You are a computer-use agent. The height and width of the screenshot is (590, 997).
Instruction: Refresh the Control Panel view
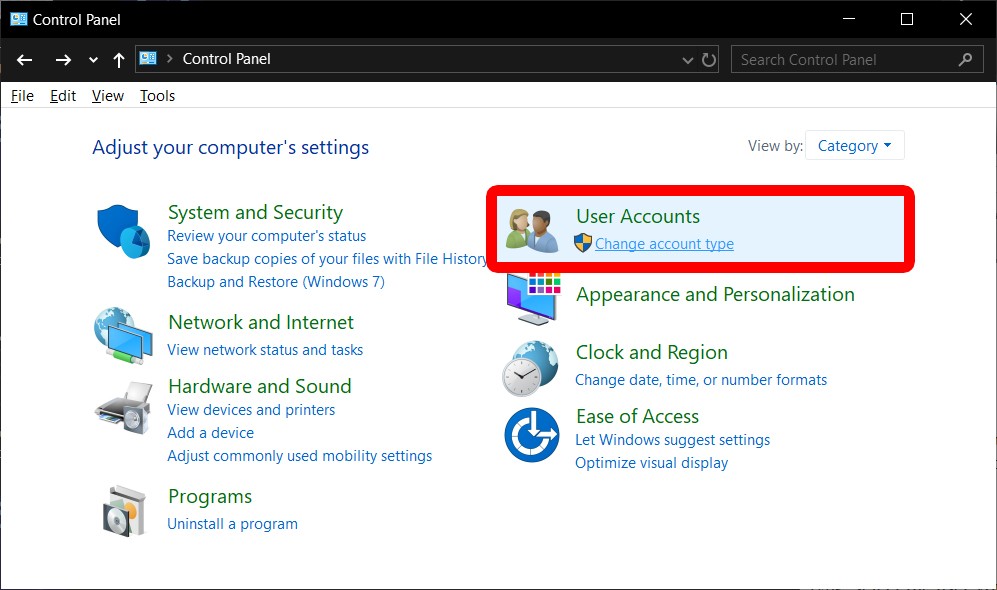click(x=709, y=59)
